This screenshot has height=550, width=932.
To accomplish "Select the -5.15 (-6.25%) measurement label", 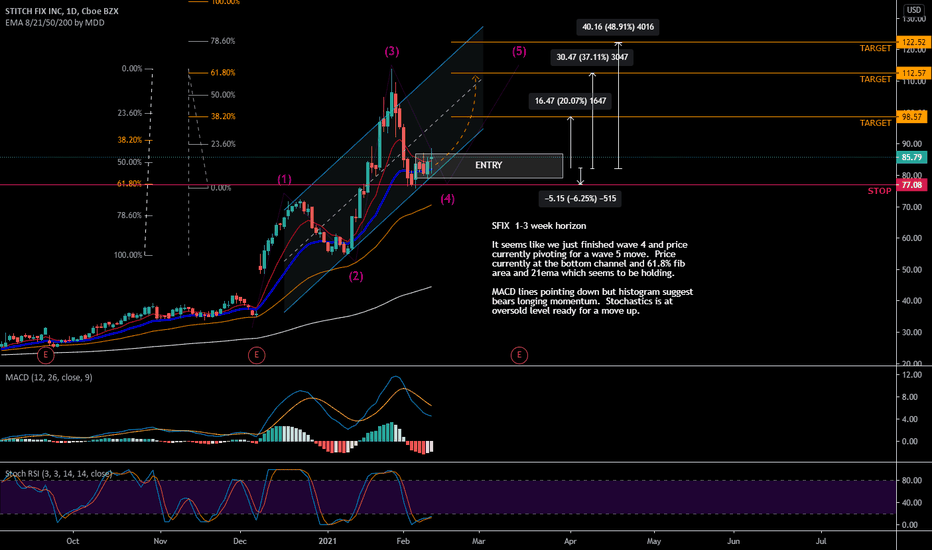I will click(x=580, y=199).
